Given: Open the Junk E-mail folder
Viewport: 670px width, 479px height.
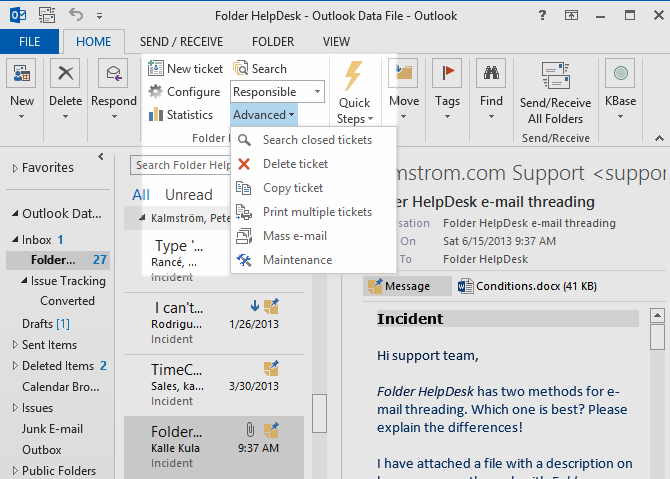Looking at the screenshot, I should tap(52, 429).
